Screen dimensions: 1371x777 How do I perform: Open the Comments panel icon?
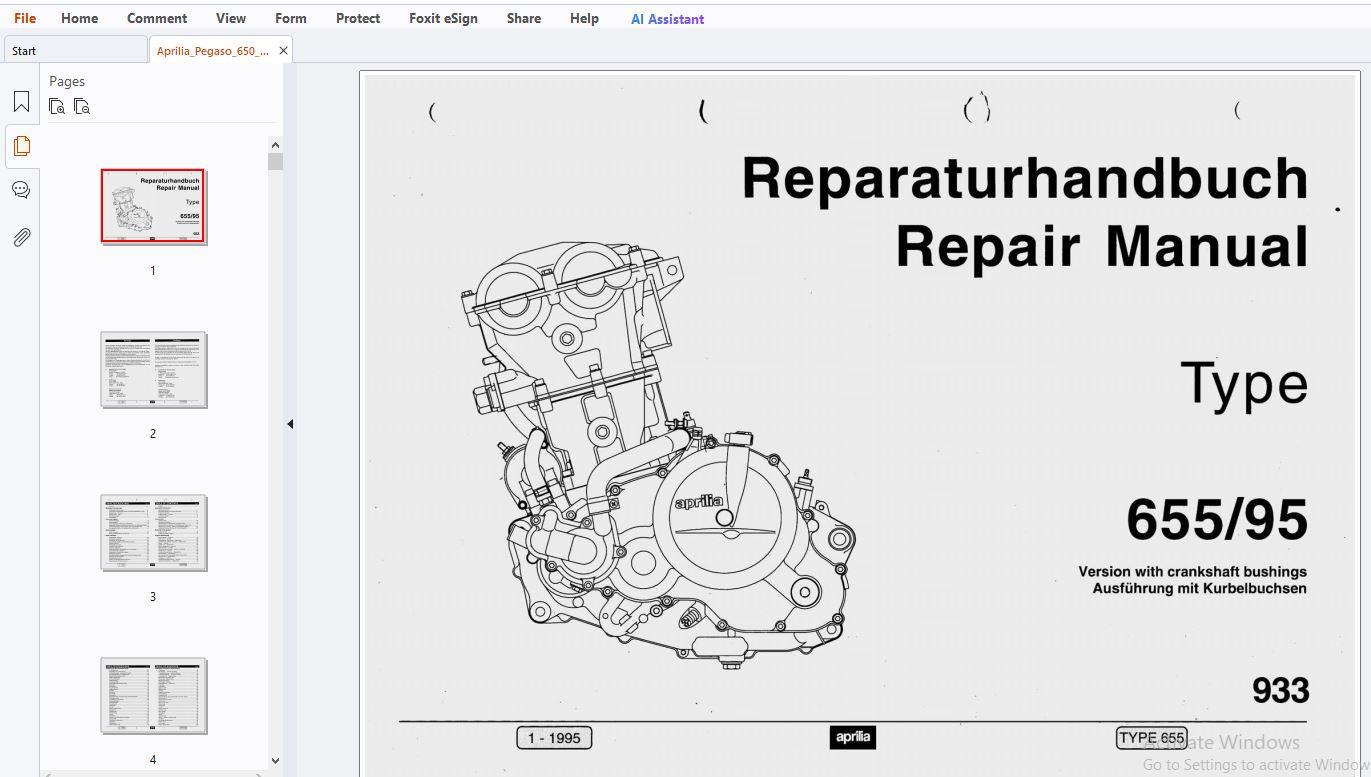pos(21,190)
